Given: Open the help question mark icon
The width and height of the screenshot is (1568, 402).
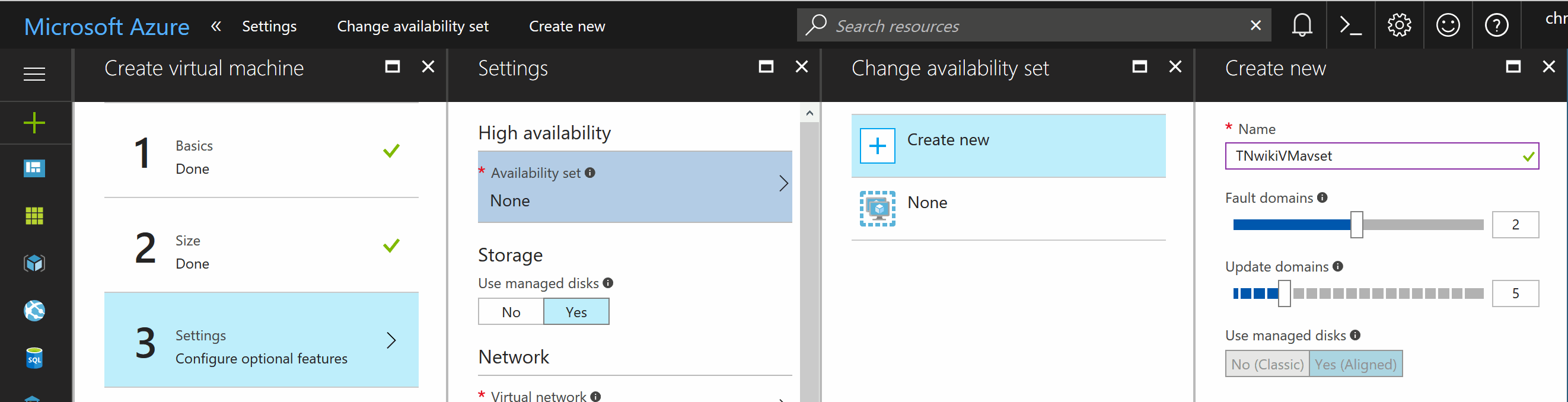Looking at the screenshot, I should [x=1497, y=25].
